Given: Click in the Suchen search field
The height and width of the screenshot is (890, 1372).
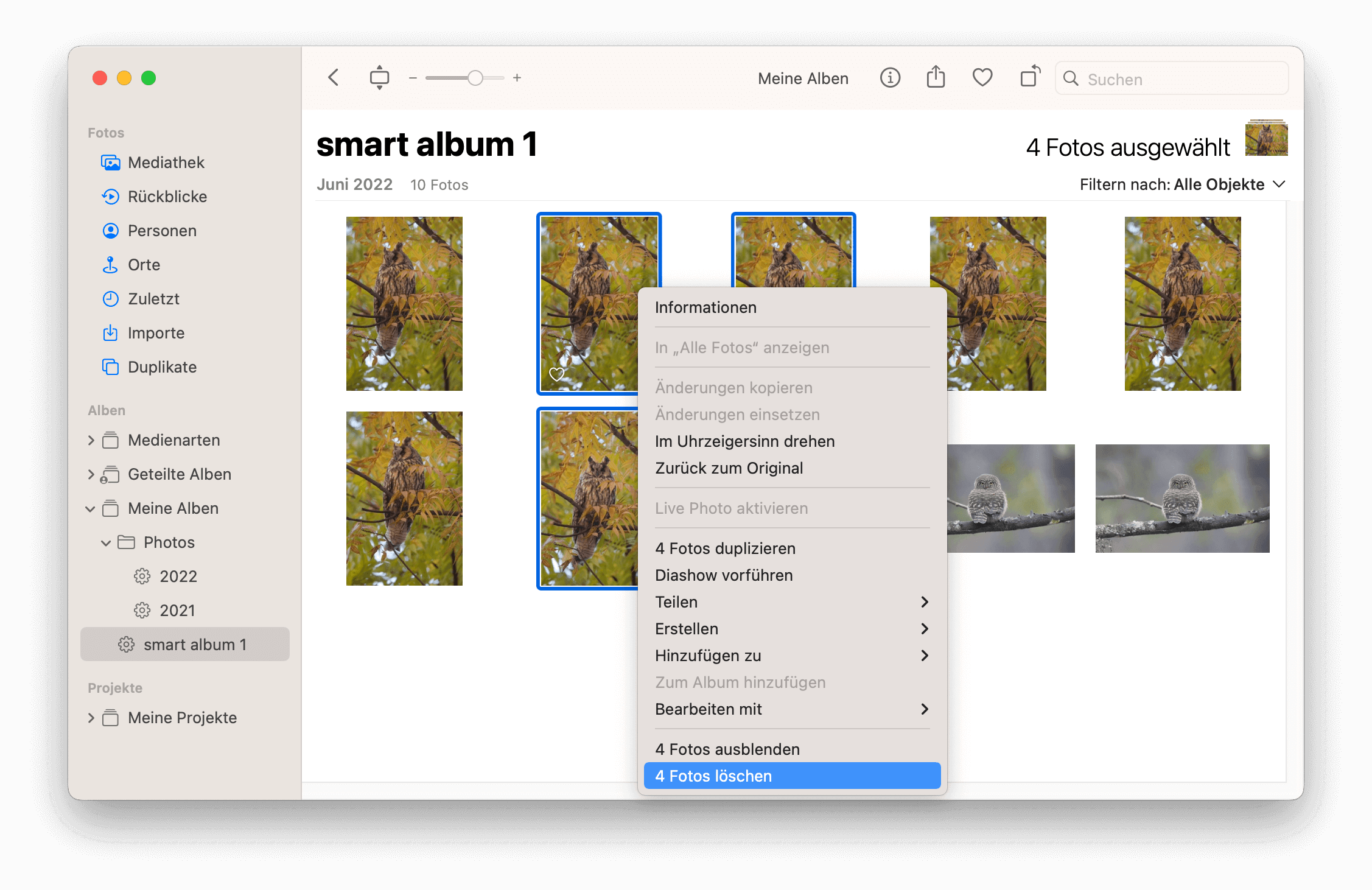Looking at the screenshot, I should (x=1172, y=79).
